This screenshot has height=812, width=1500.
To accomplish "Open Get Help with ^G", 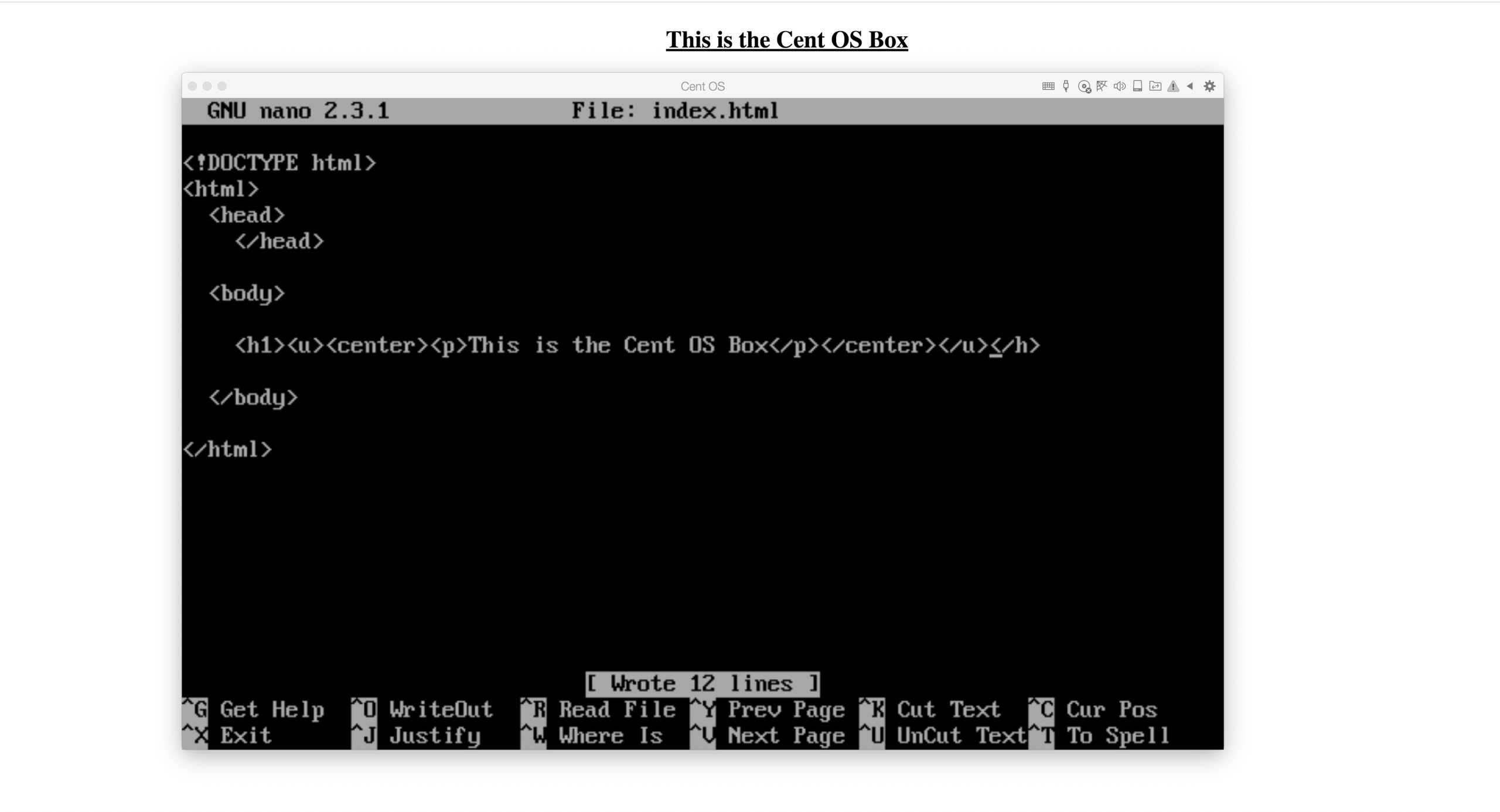I will click(x=255, y=709).
